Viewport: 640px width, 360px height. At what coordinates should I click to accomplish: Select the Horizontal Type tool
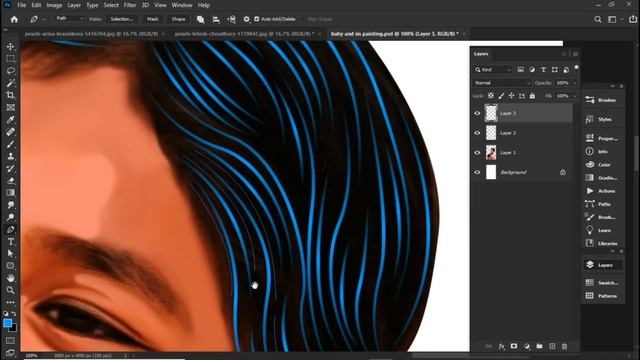(x=11, y=242)
